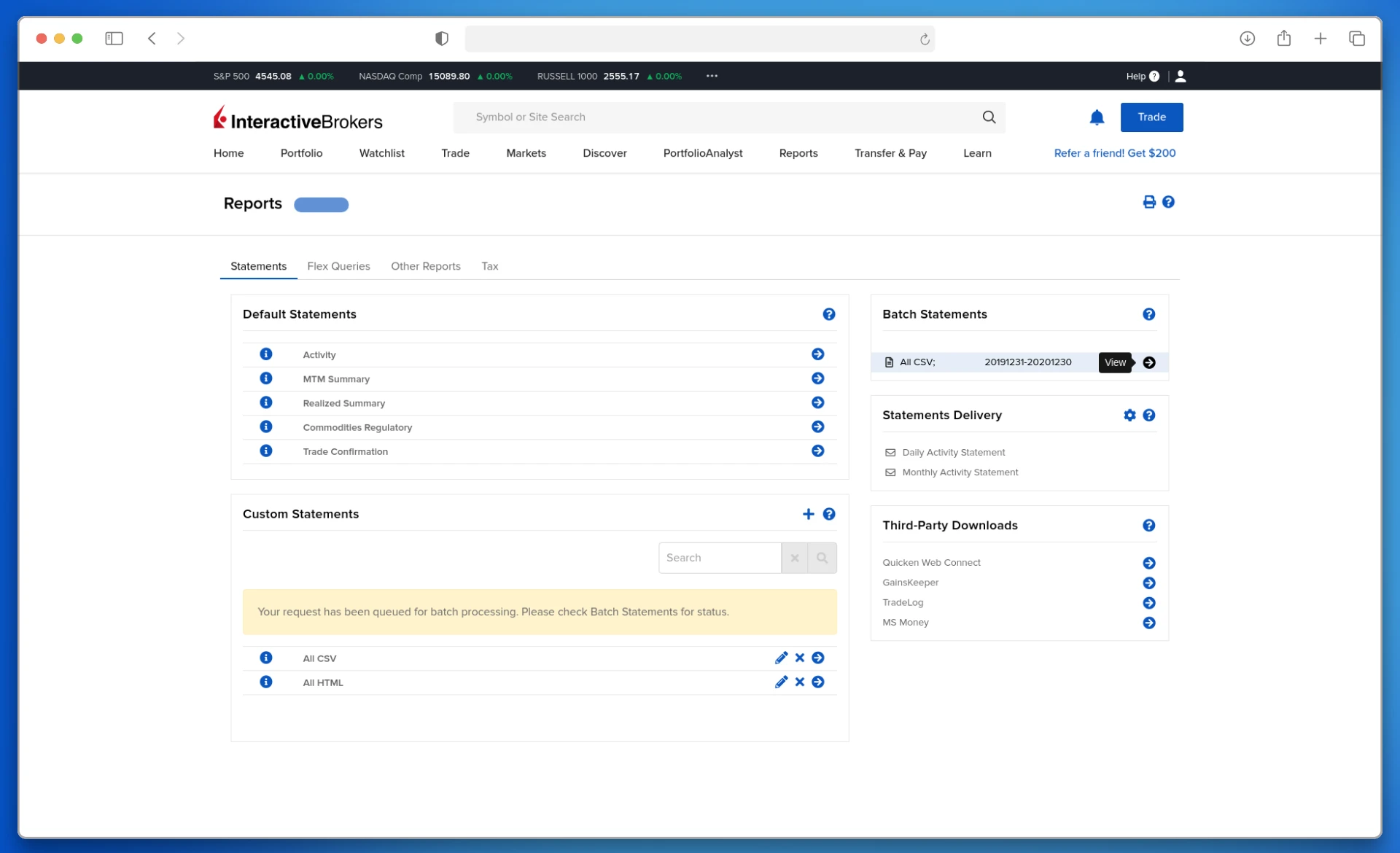Image resolution: width=1400 pixels, height=853 pixels.
Task: Run the Activity default statement arrow
Action: click(817, 354)
